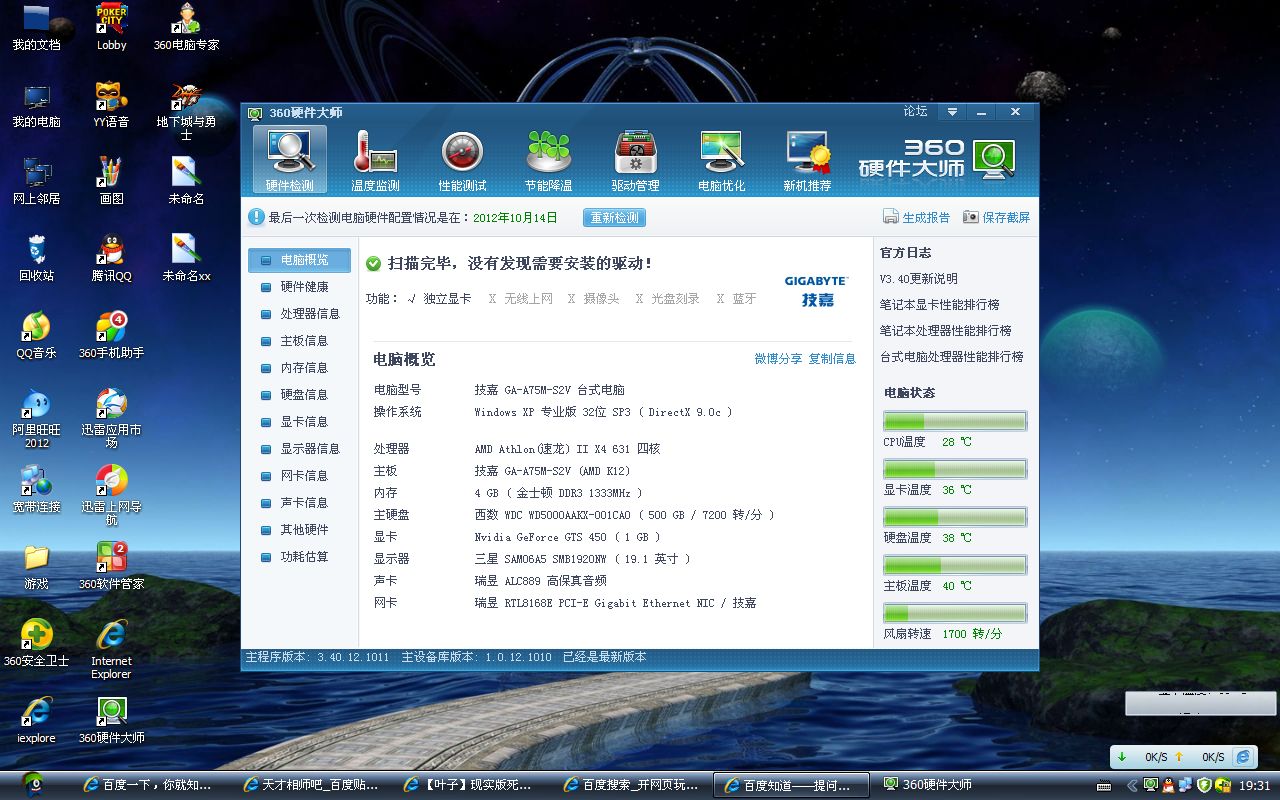Click the 360硬件大师 logo at top right
Viewport: 1280px width, 800px height.
tap(938, 159)
